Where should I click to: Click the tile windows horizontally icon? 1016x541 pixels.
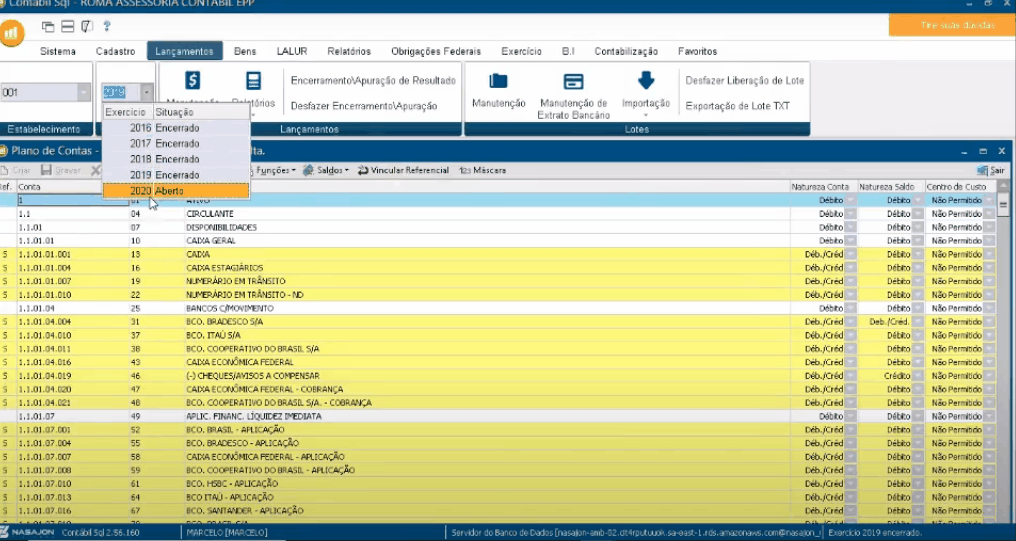67,27
